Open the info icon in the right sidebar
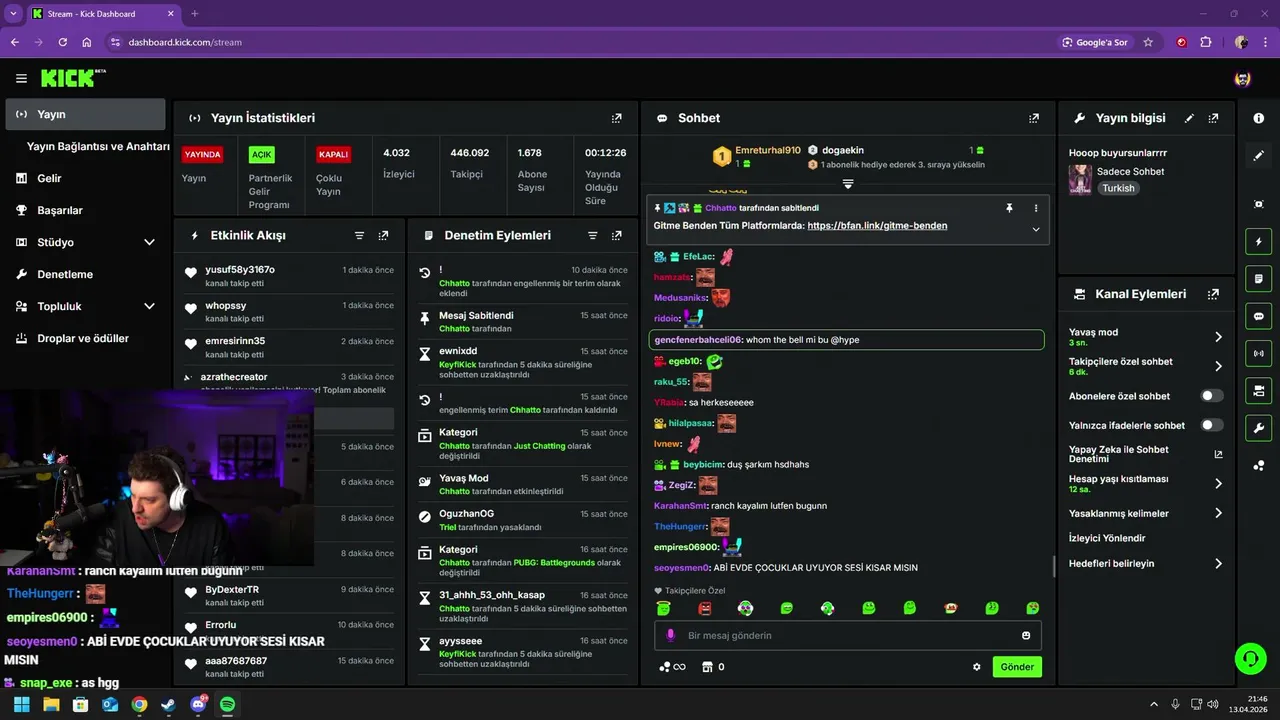The image size is (1280, 720). click(x=1259, y=118)
